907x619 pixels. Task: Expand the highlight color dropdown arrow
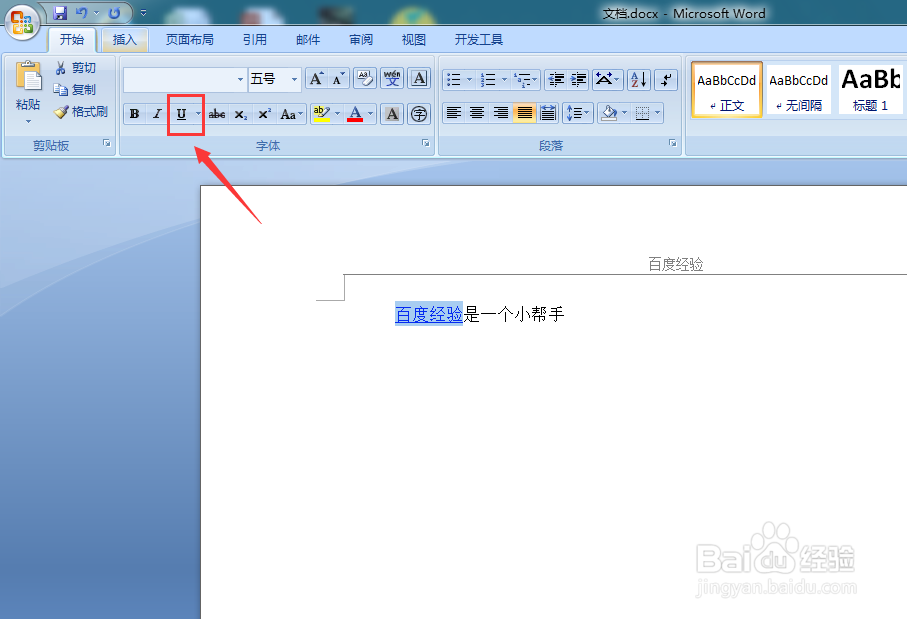[338, 114]
